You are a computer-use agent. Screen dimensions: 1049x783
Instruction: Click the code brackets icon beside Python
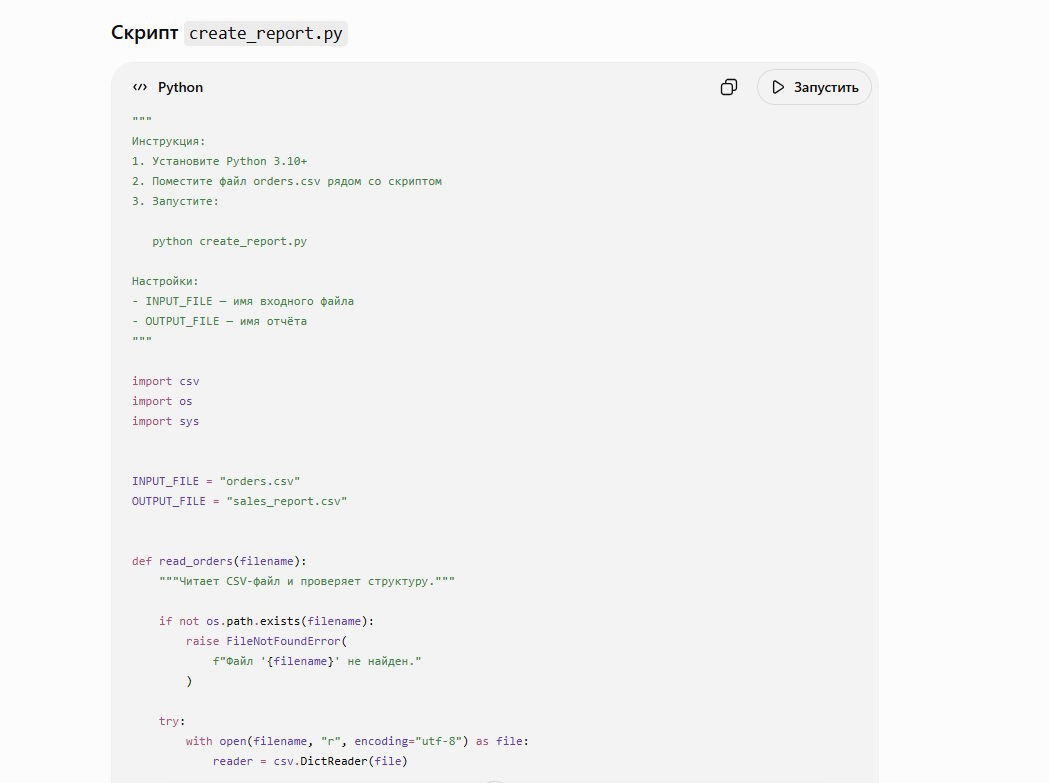click(140, 87)
